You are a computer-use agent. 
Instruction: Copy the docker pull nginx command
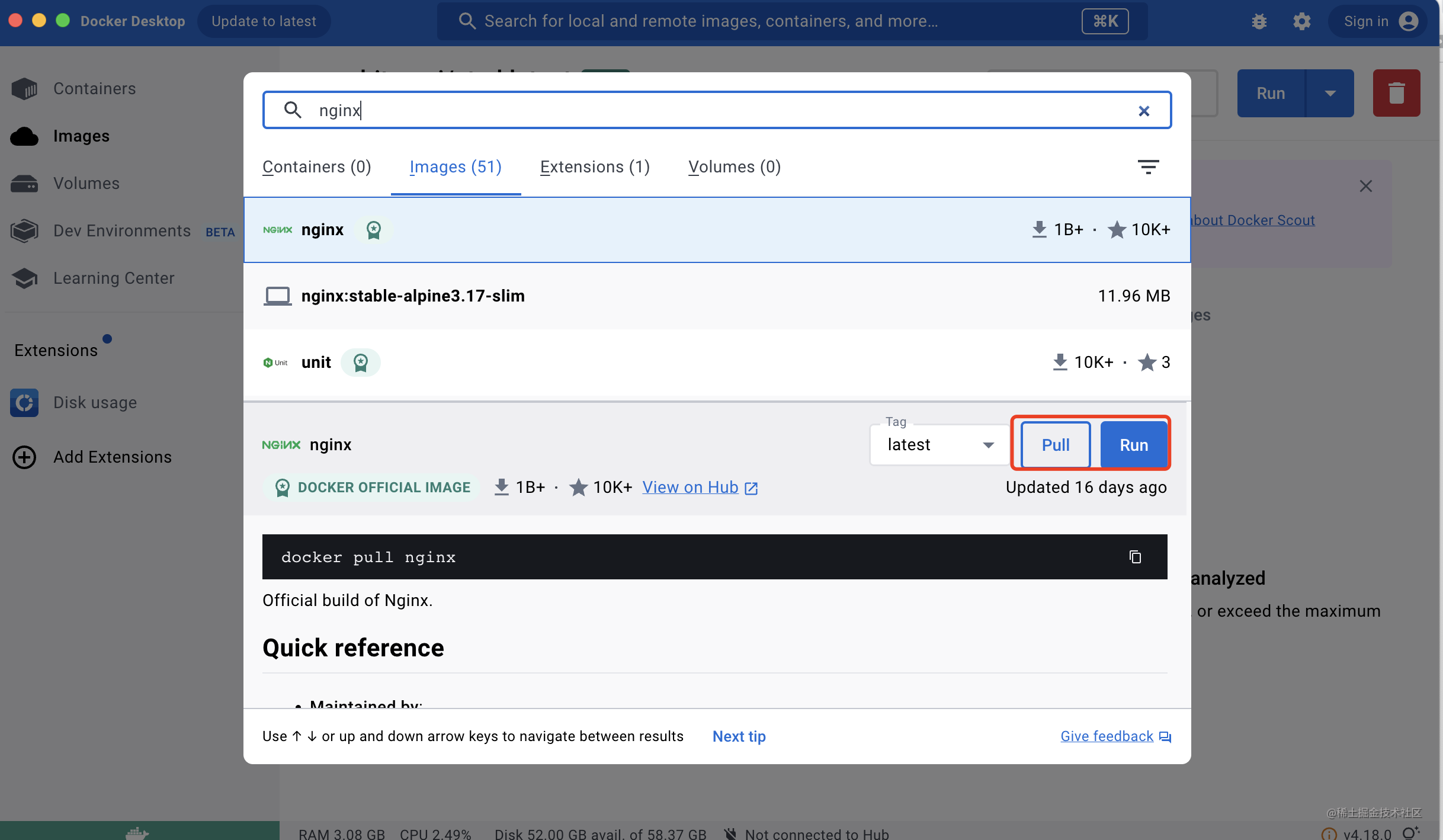pos(1135,557)
